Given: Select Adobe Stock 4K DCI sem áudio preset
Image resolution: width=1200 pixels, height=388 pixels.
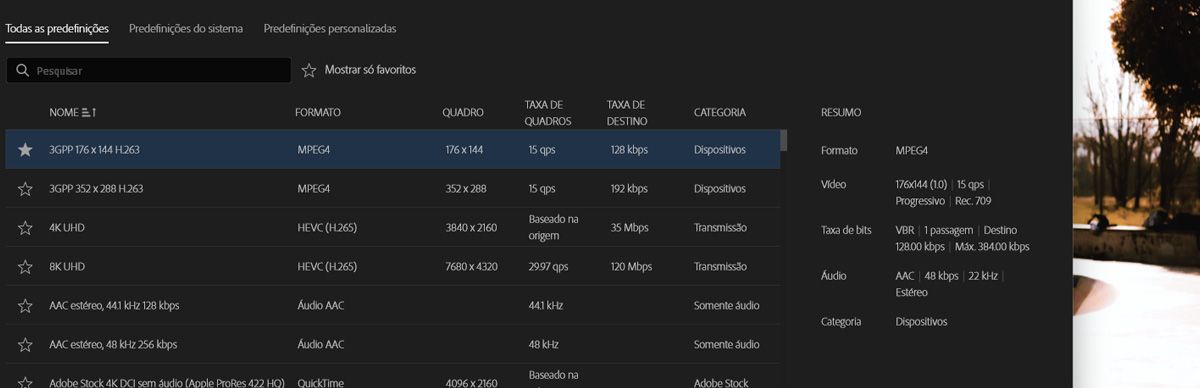Looking at the screenshot, I should tap(167, 382).
